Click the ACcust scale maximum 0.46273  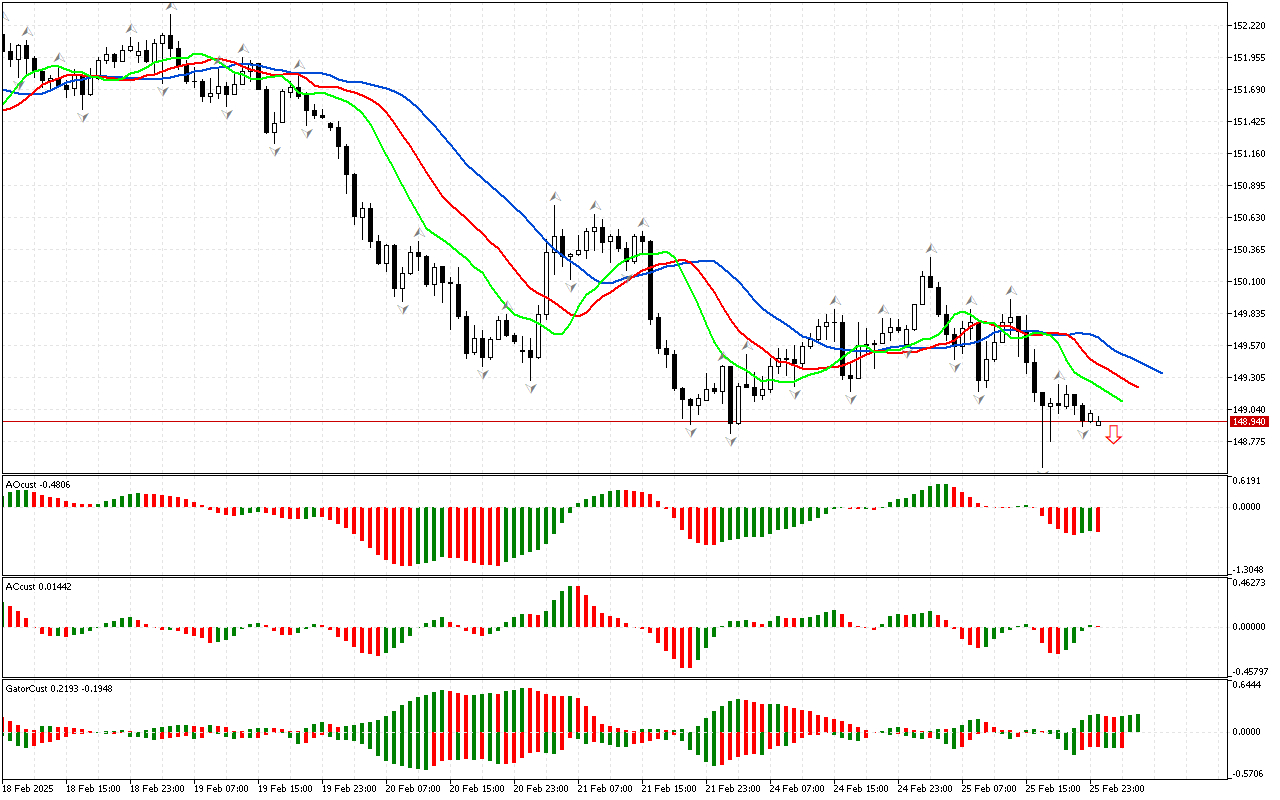coord(1250,582)
